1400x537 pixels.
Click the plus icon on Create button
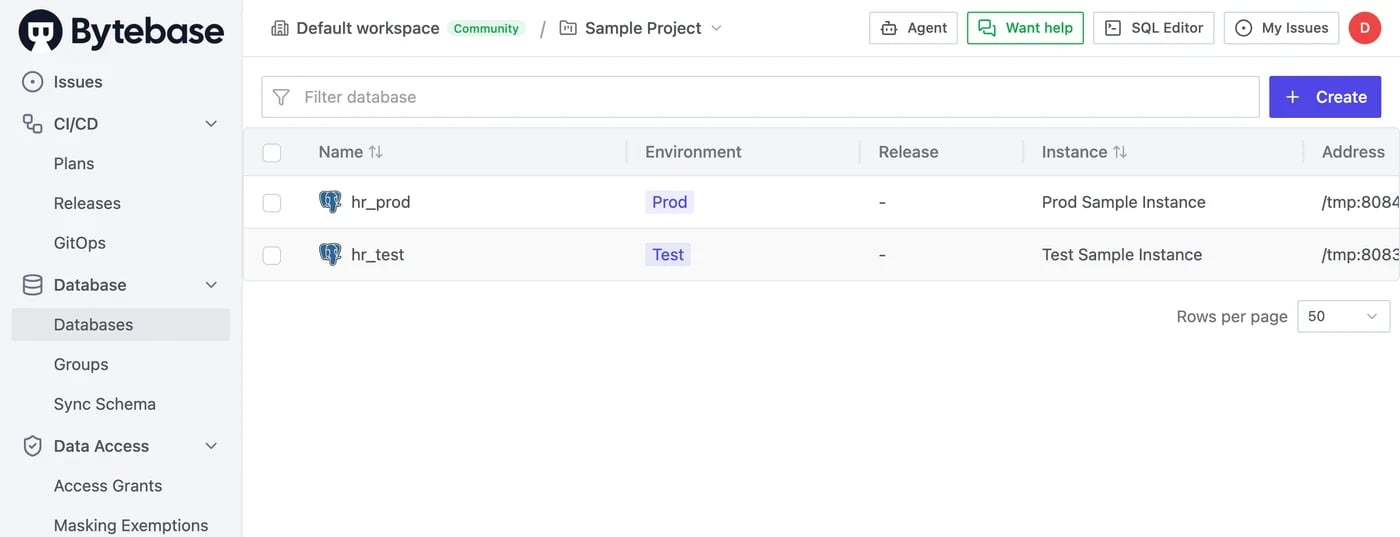(x=1293, y=97)
